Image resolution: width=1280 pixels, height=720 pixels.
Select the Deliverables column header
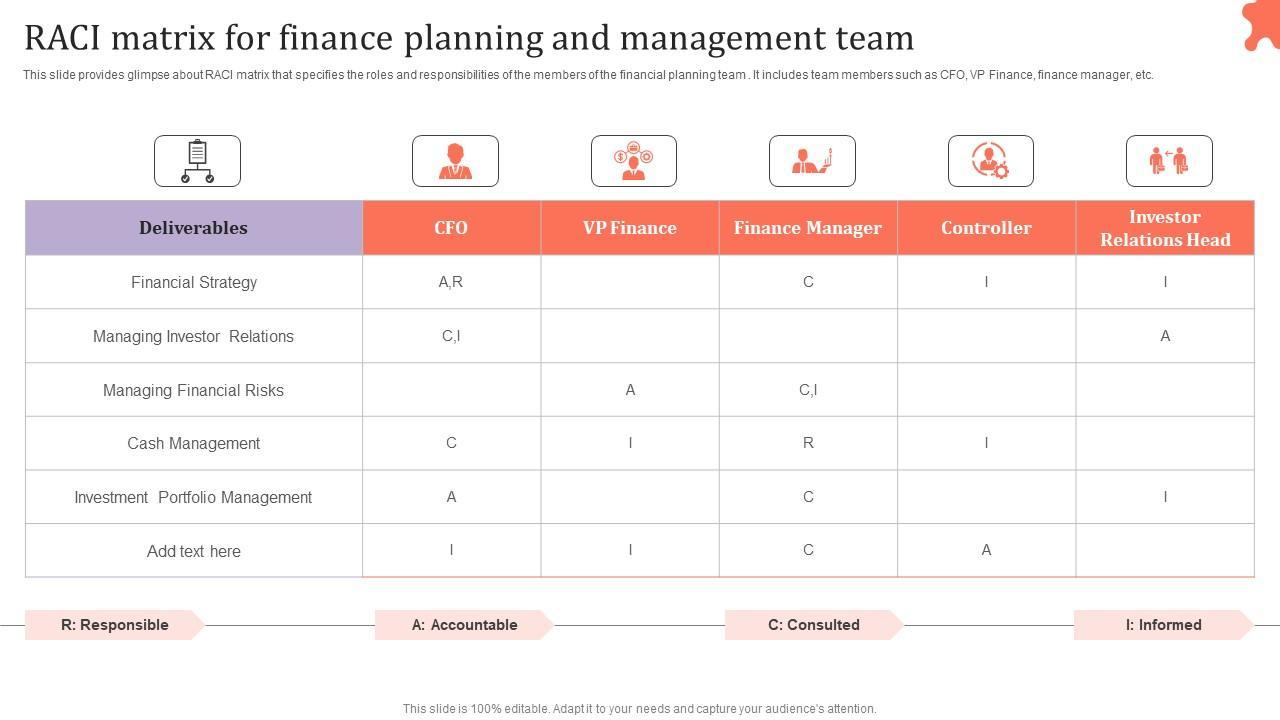(x=193, y=228)
